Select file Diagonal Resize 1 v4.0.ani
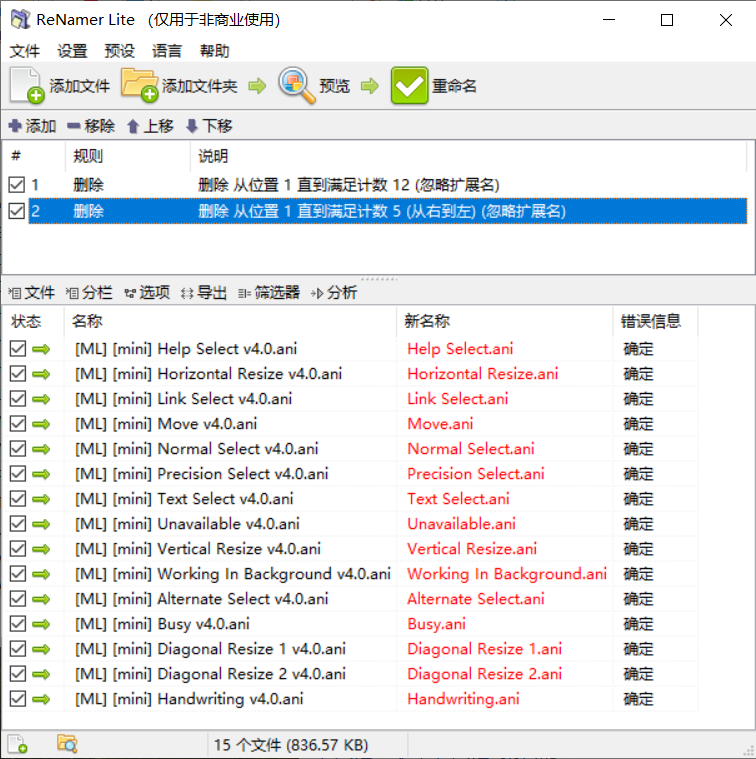Viewport: 756px width, 759px height. 210,649
